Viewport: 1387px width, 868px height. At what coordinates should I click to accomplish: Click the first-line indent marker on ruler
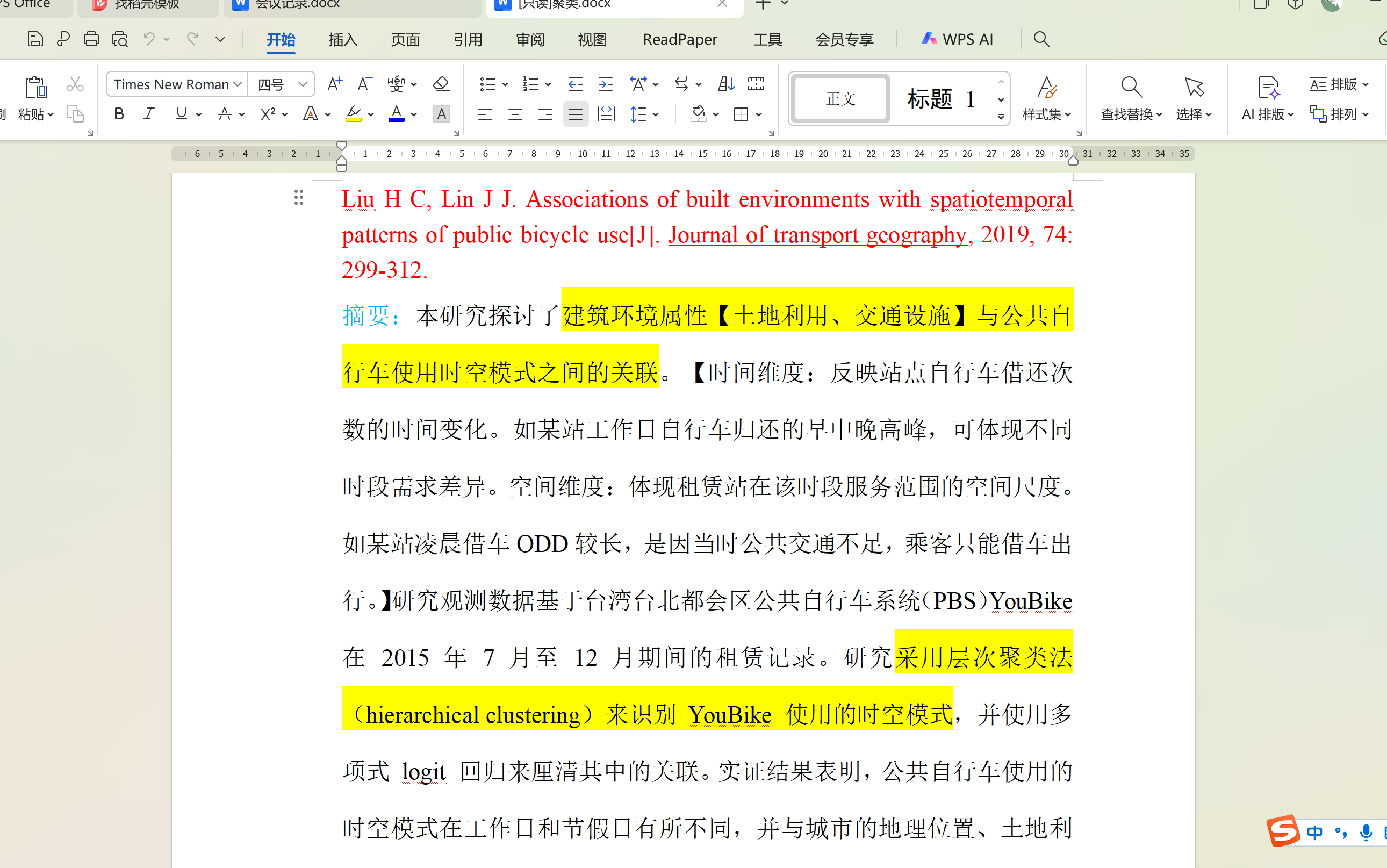point(341,146)
